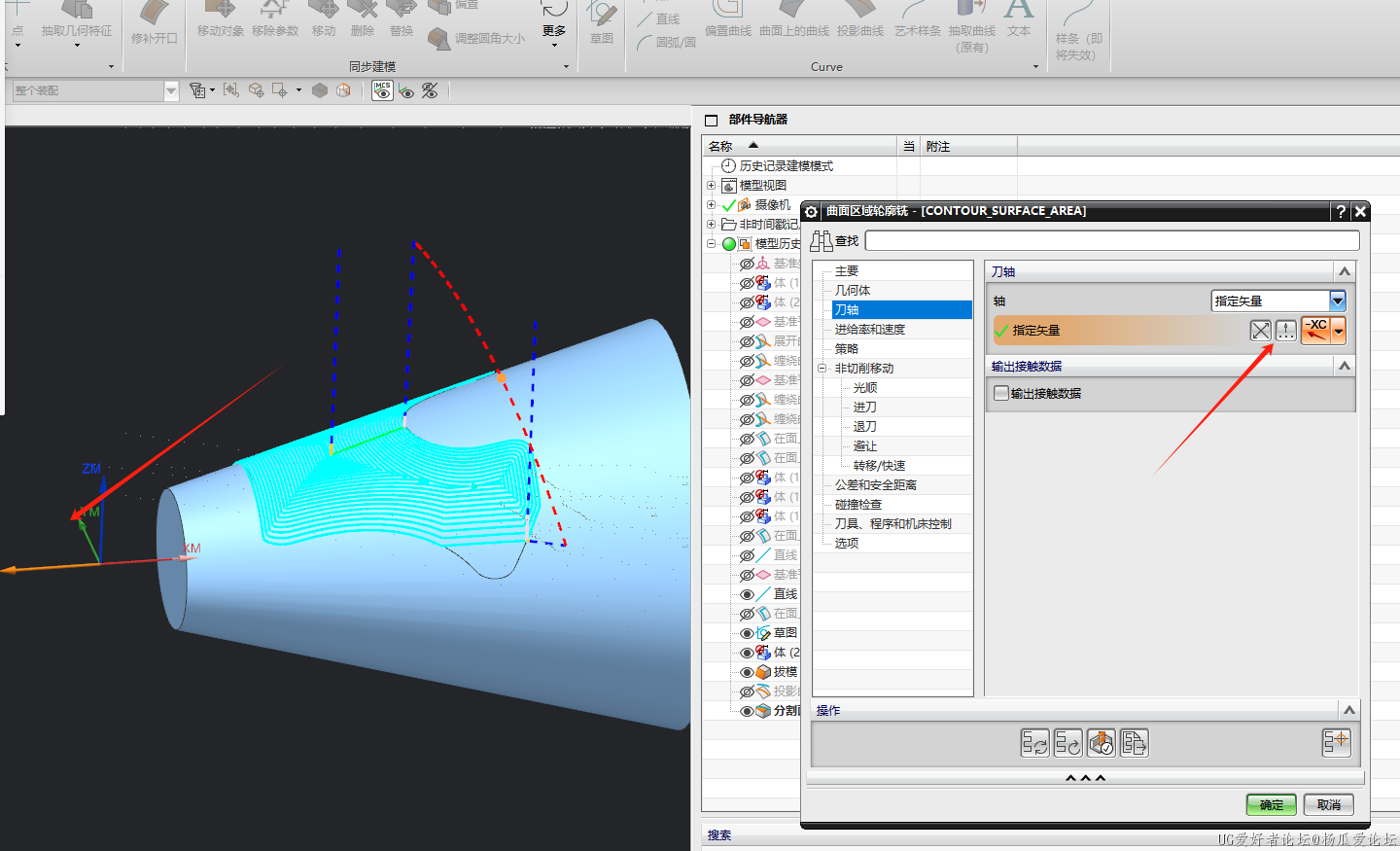
Task: Click the wireframe cube icon
Action: (x=343, y=90)
